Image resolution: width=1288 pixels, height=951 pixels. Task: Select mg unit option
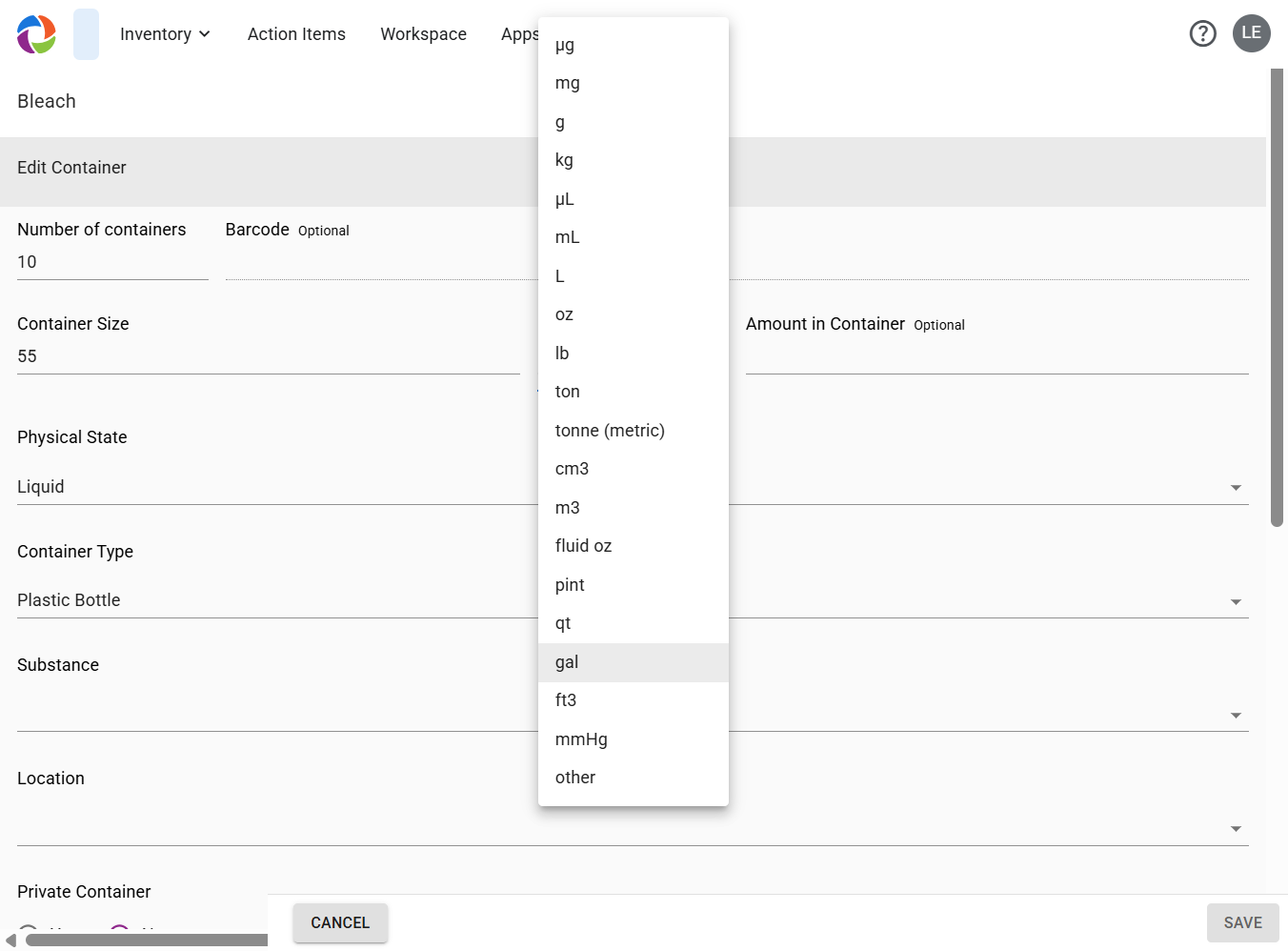tap(634, 83)
